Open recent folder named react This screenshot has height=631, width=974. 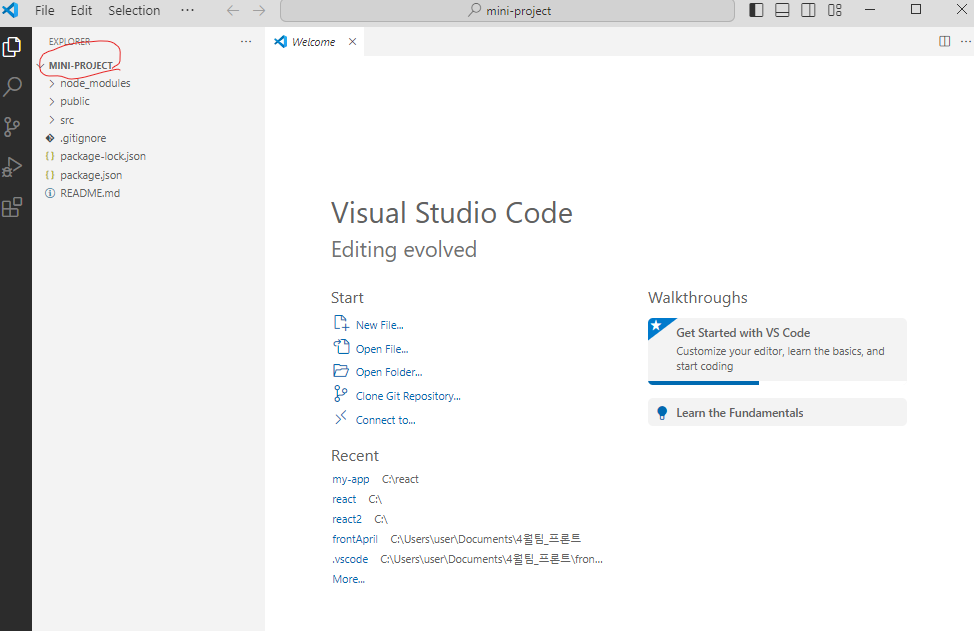[344, 499]
